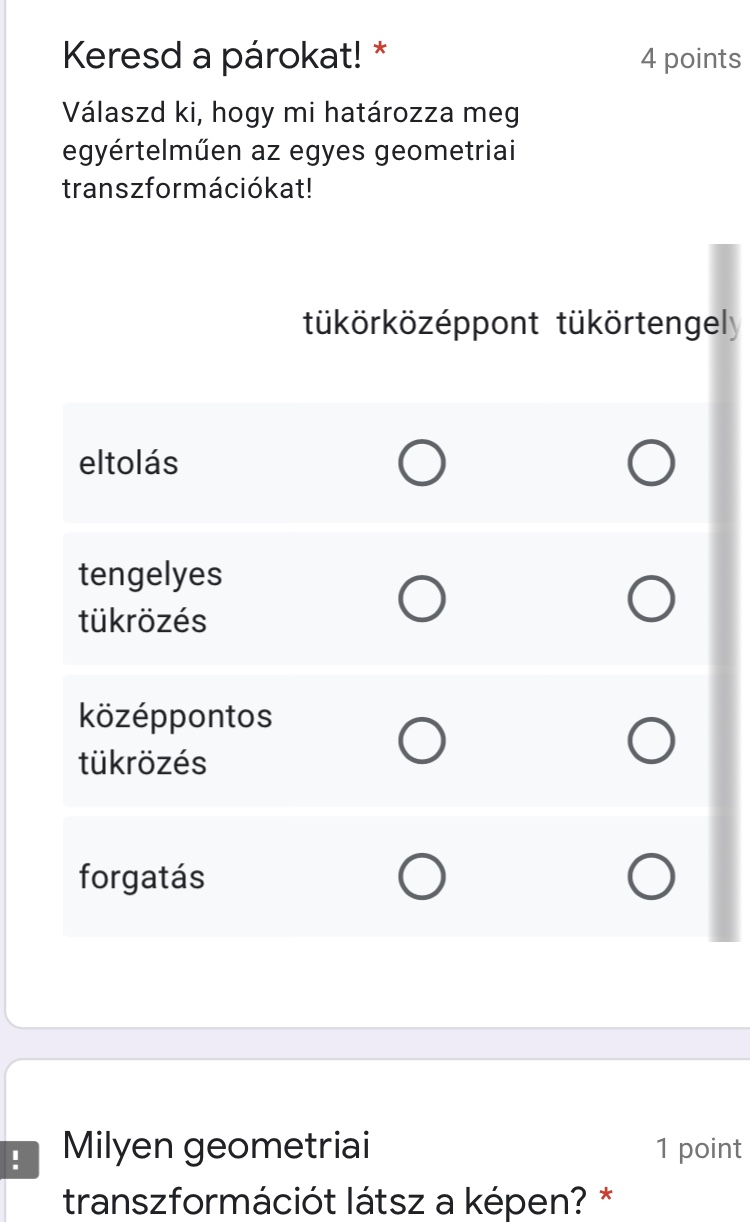Choose tükörtengely for tengelyes tükrözés

[652, 598]
